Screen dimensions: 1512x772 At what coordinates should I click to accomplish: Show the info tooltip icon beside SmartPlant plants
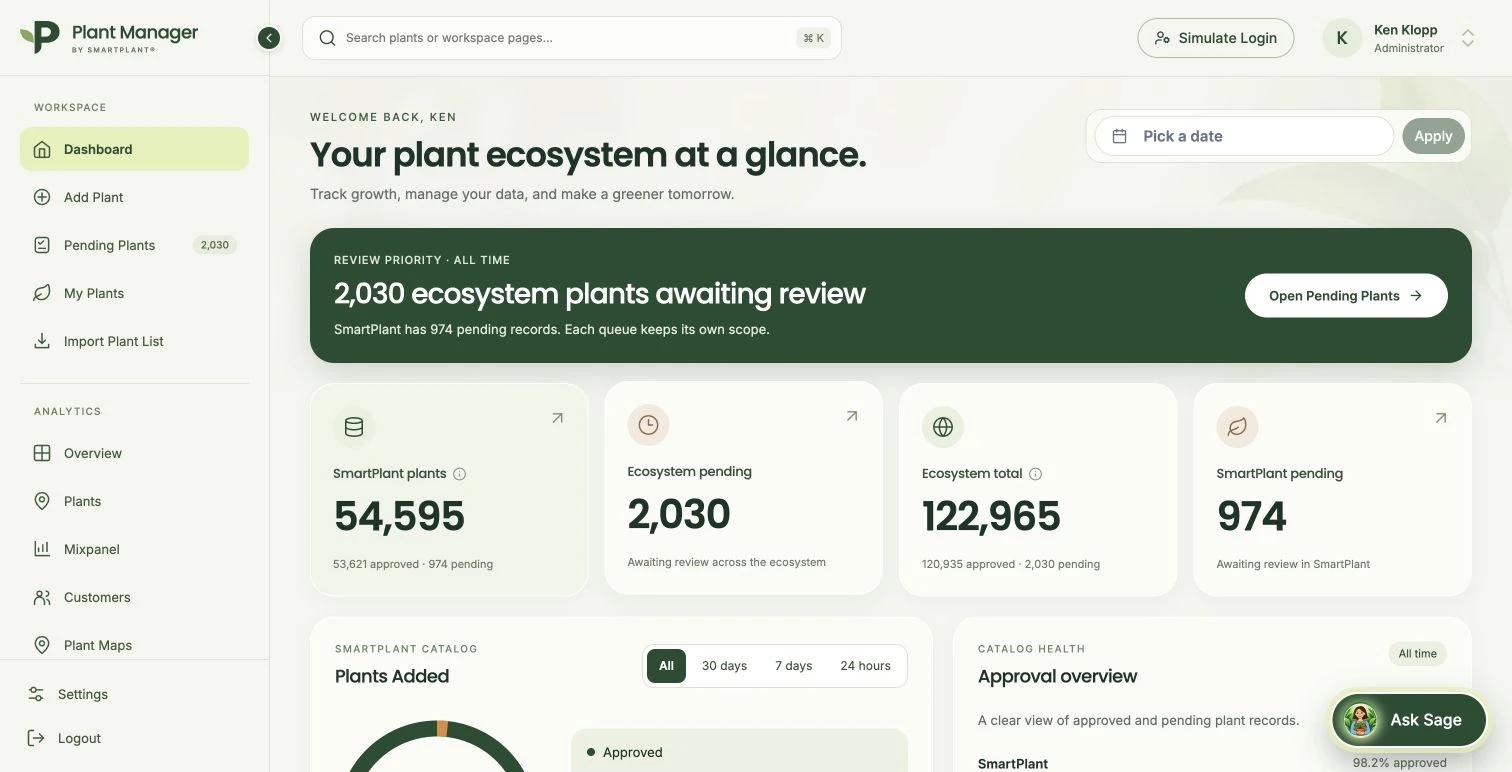[x=460, y=474]
